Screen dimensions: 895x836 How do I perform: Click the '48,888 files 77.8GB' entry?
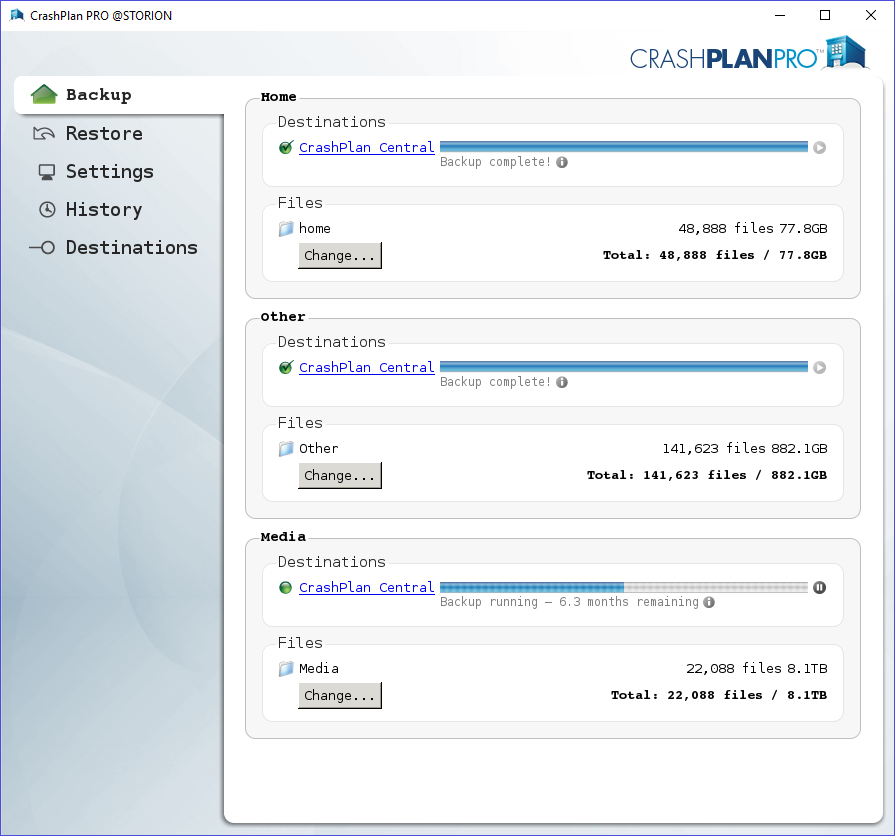[752, 229]
